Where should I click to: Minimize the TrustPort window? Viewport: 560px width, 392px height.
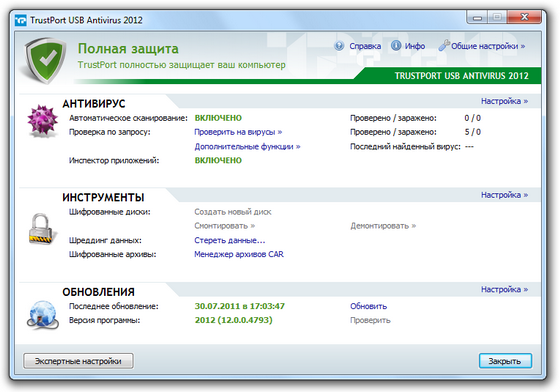(478, 17)
